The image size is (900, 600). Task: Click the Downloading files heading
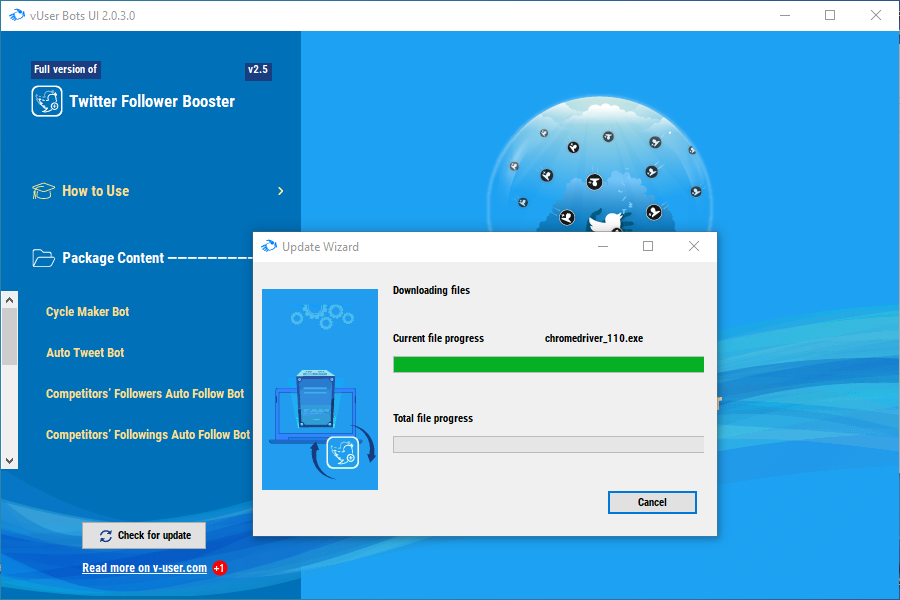click(x=431, y=290)
